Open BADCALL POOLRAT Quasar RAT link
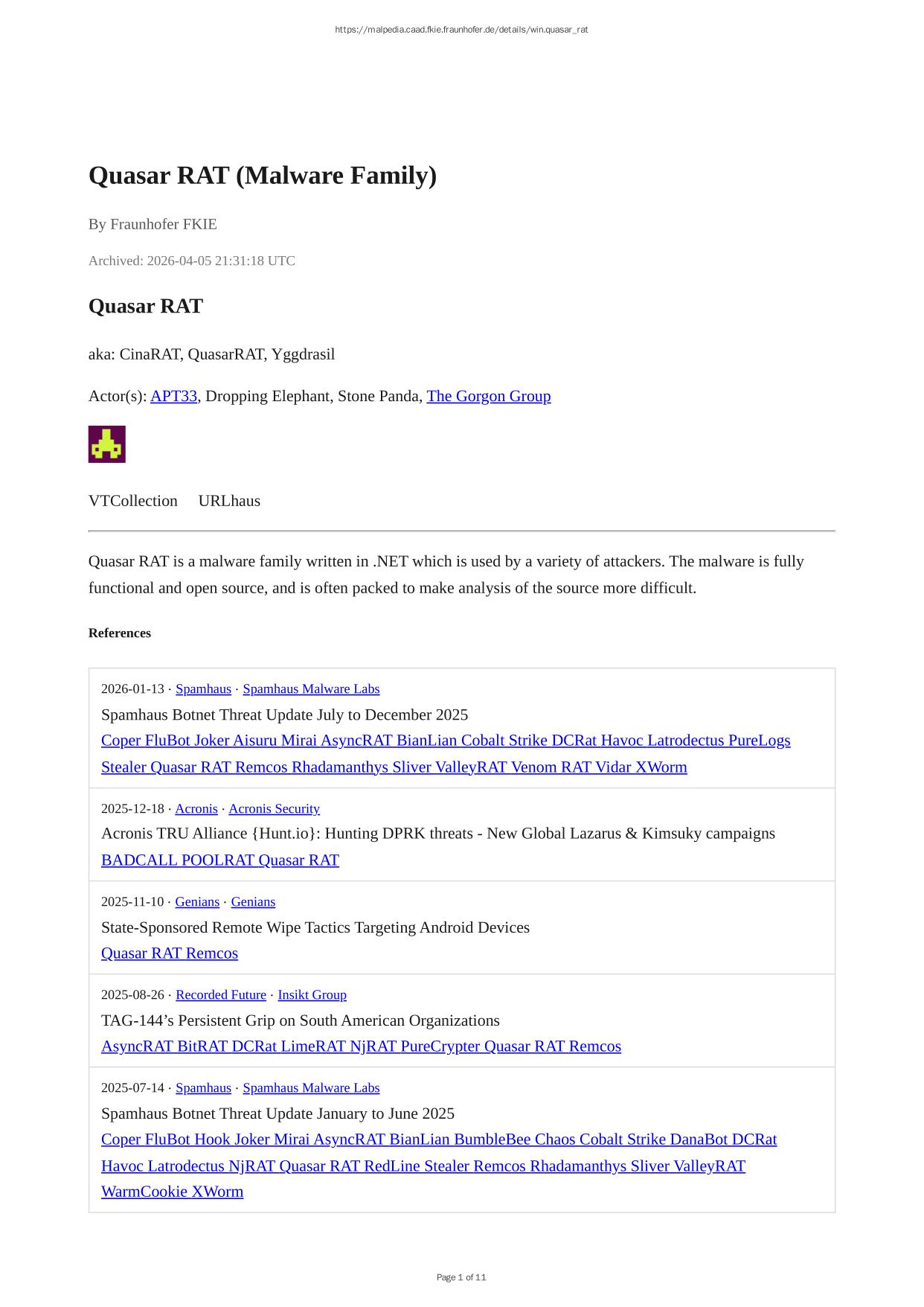This screenshot has height=1307, width=924. pos(220,860)
